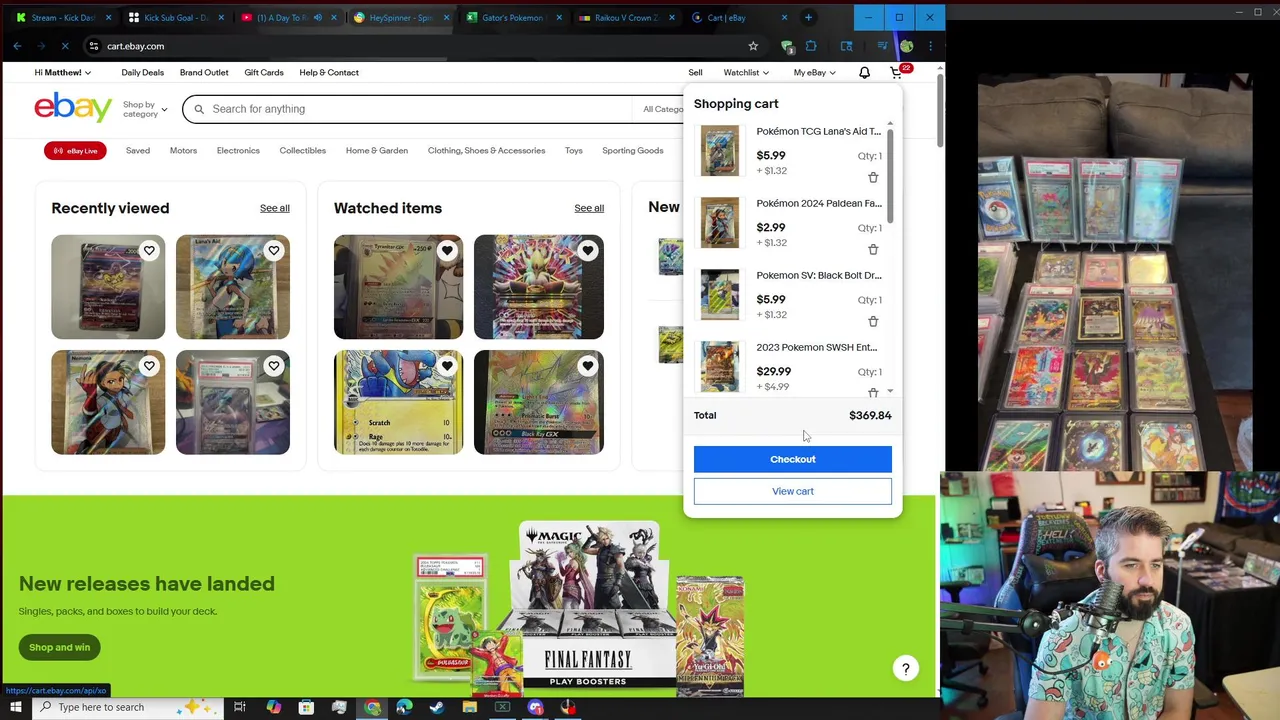Mute the A Day To Remember tab audio

[317, 17]
